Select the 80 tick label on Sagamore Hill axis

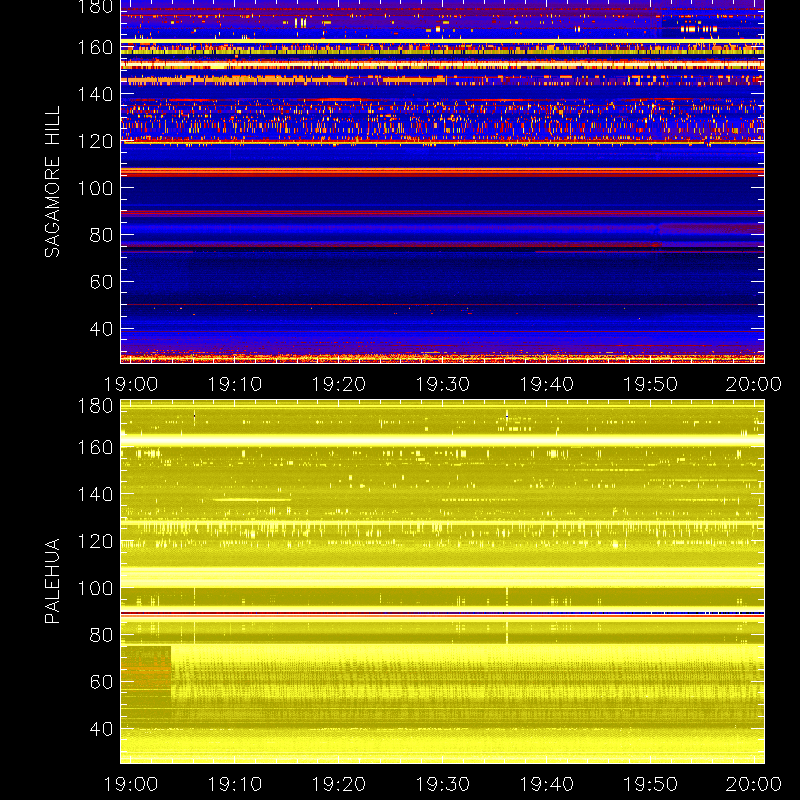[101, 235]
